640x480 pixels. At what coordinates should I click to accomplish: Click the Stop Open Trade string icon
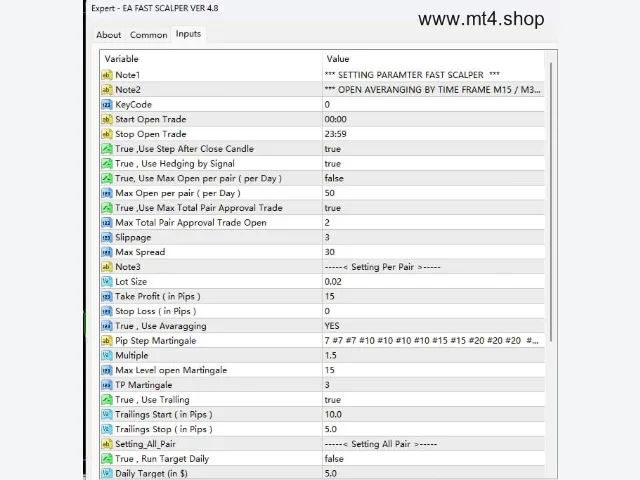click(107, 134)
